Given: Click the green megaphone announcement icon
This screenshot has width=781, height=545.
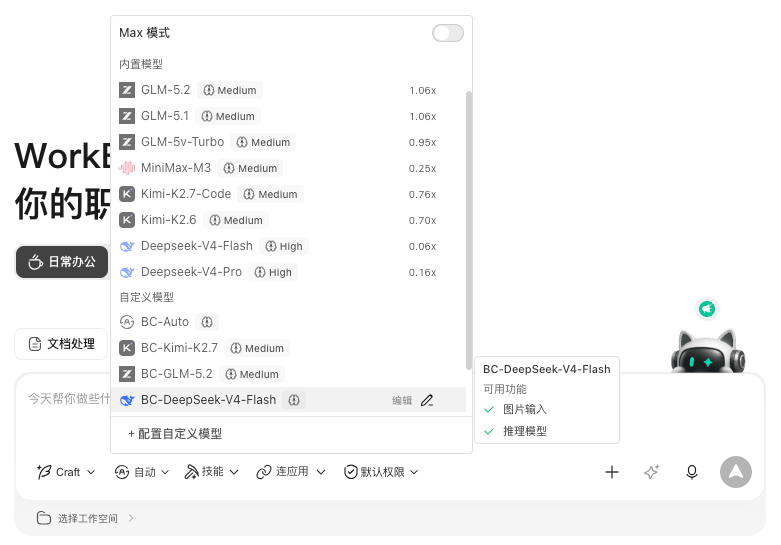Looking at the screenshot, I should [707, 309].
